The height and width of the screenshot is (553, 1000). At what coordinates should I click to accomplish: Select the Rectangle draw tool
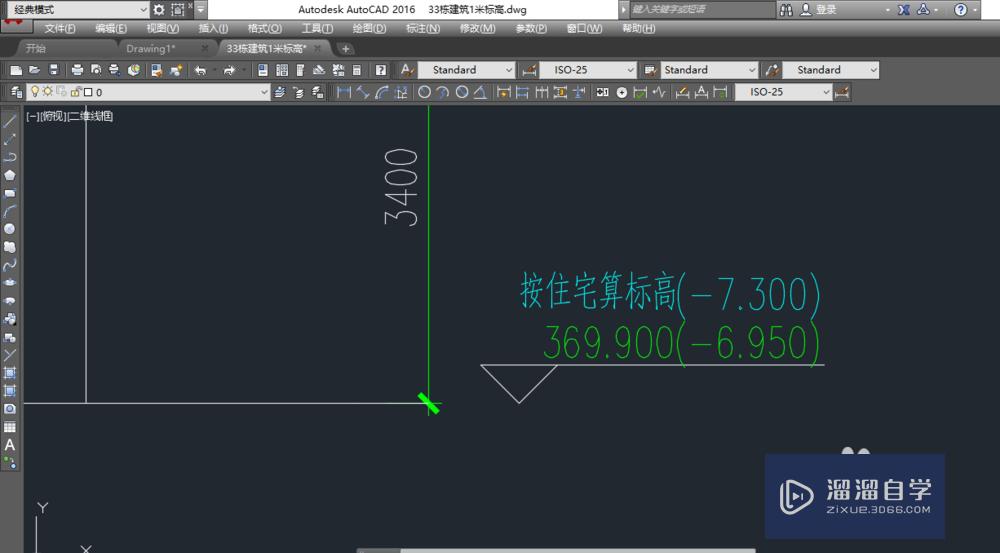click(10, 193)
